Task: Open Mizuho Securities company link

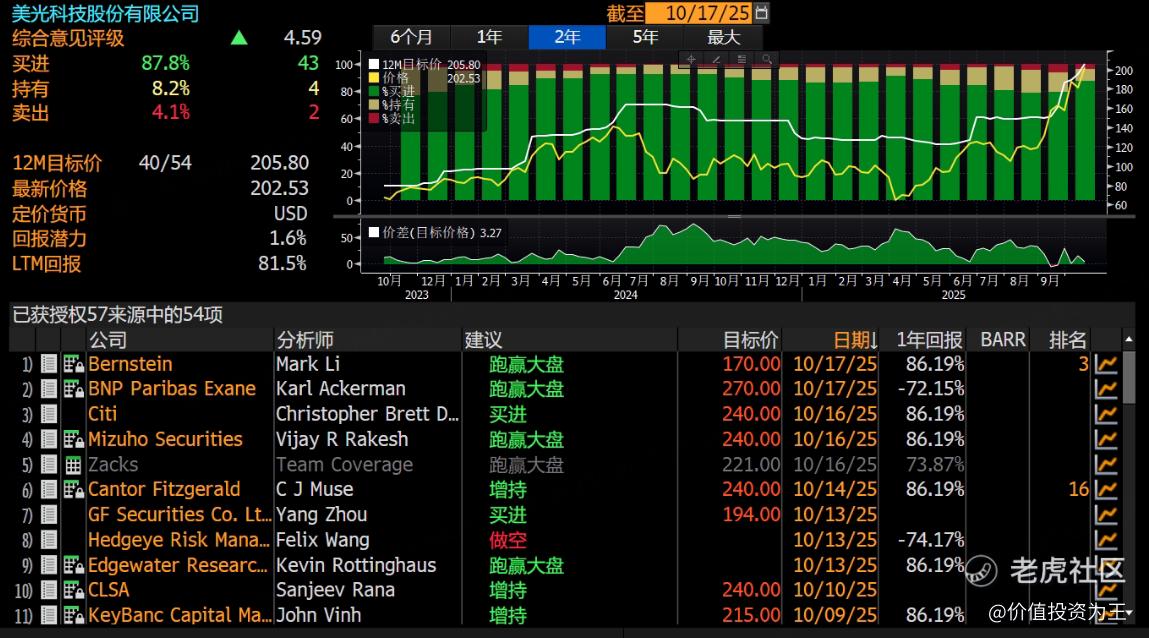Action: click(x=165, y=439)
